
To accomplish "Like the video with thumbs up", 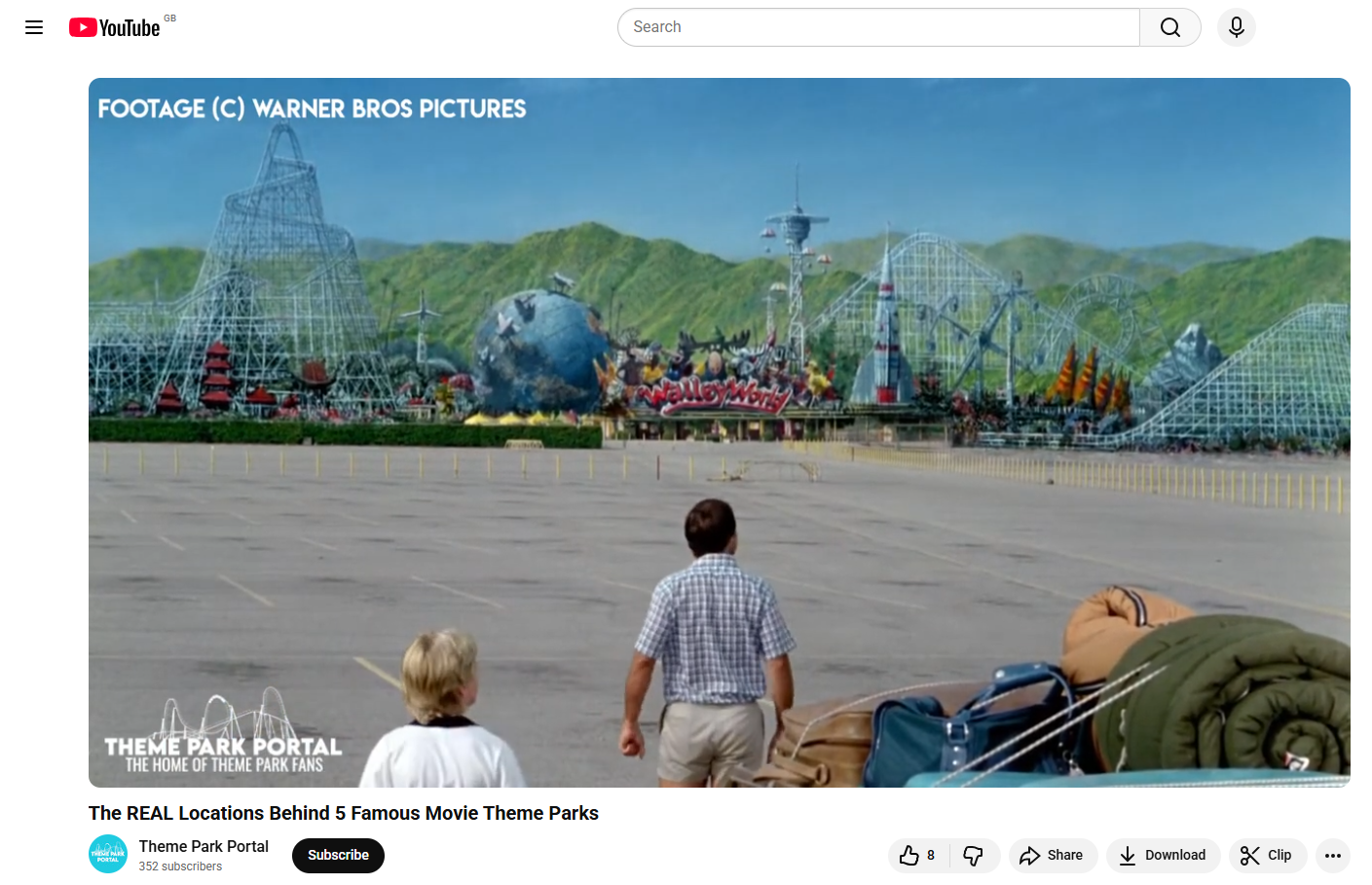I will (909, 856).
